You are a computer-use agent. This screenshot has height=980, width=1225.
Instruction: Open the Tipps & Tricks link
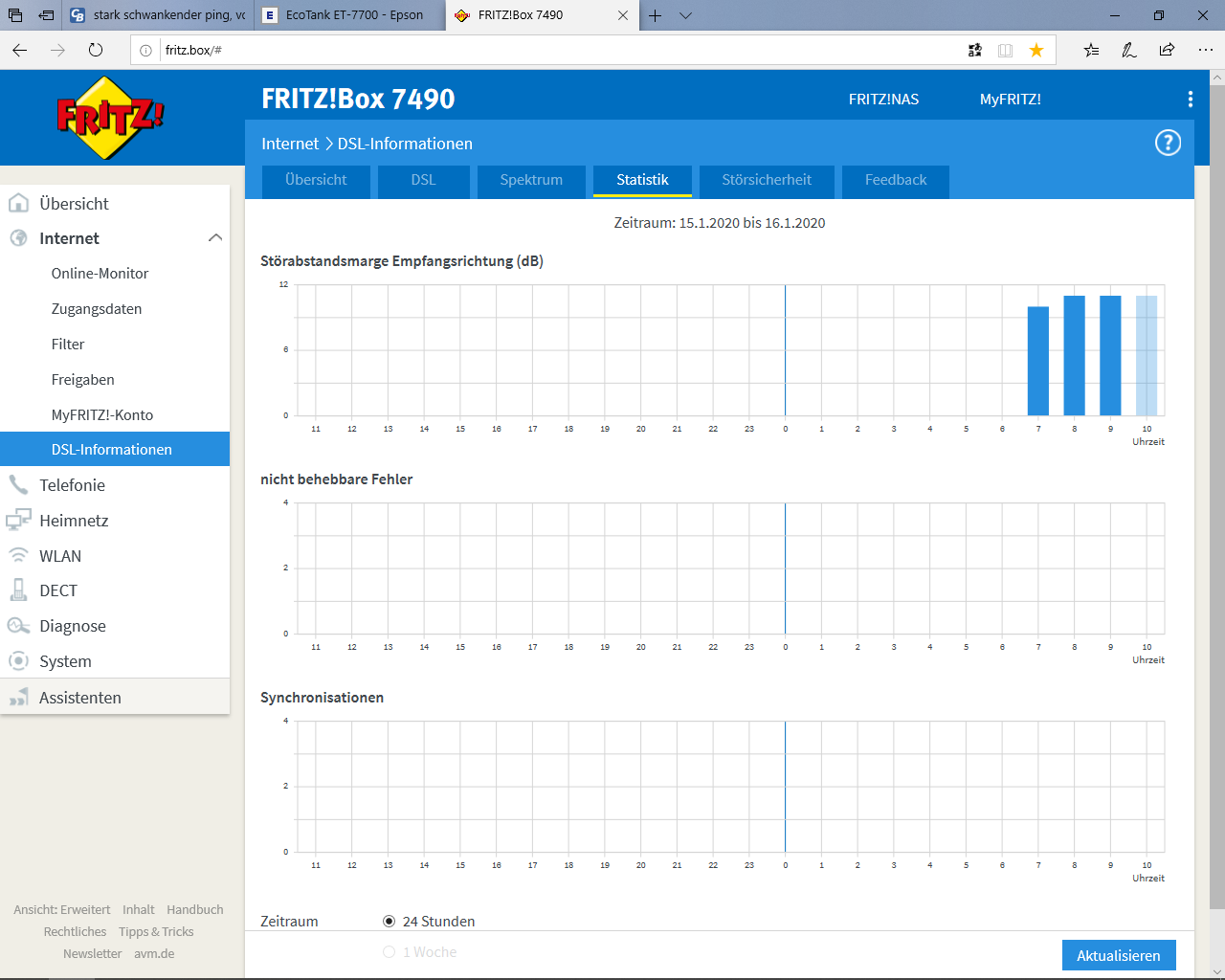[156, 931]
